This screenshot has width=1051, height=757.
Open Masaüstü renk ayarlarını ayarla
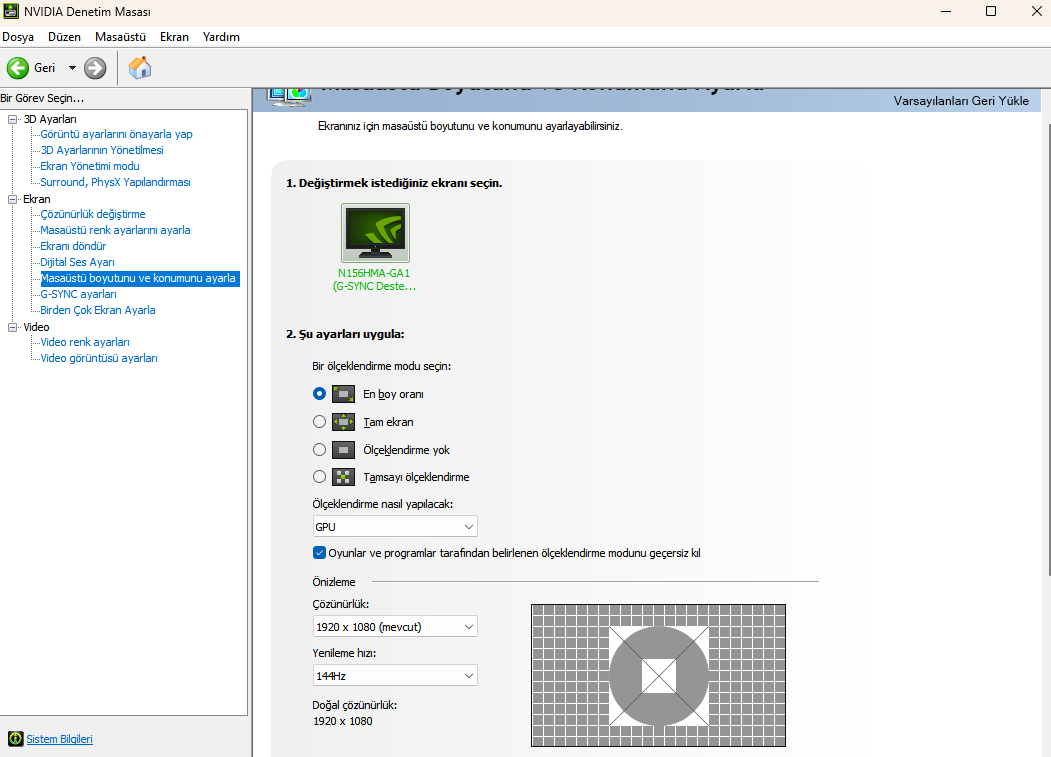(x=115, y=230)
